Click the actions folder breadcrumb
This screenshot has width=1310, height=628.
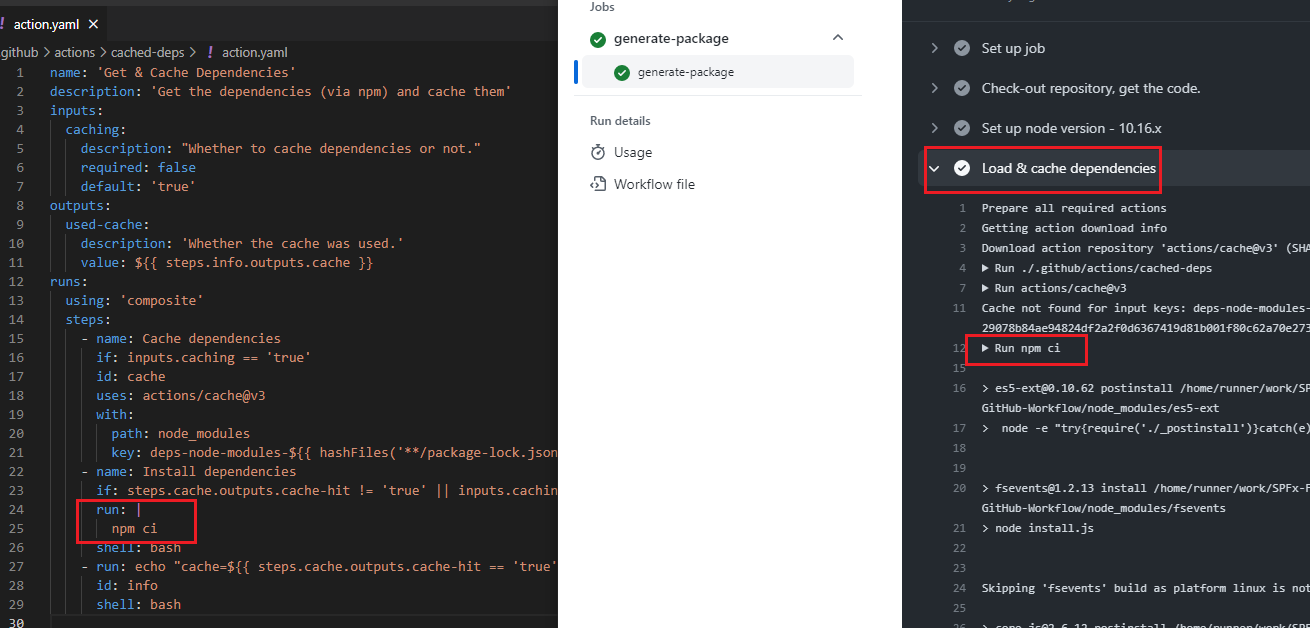pos(75,52)
